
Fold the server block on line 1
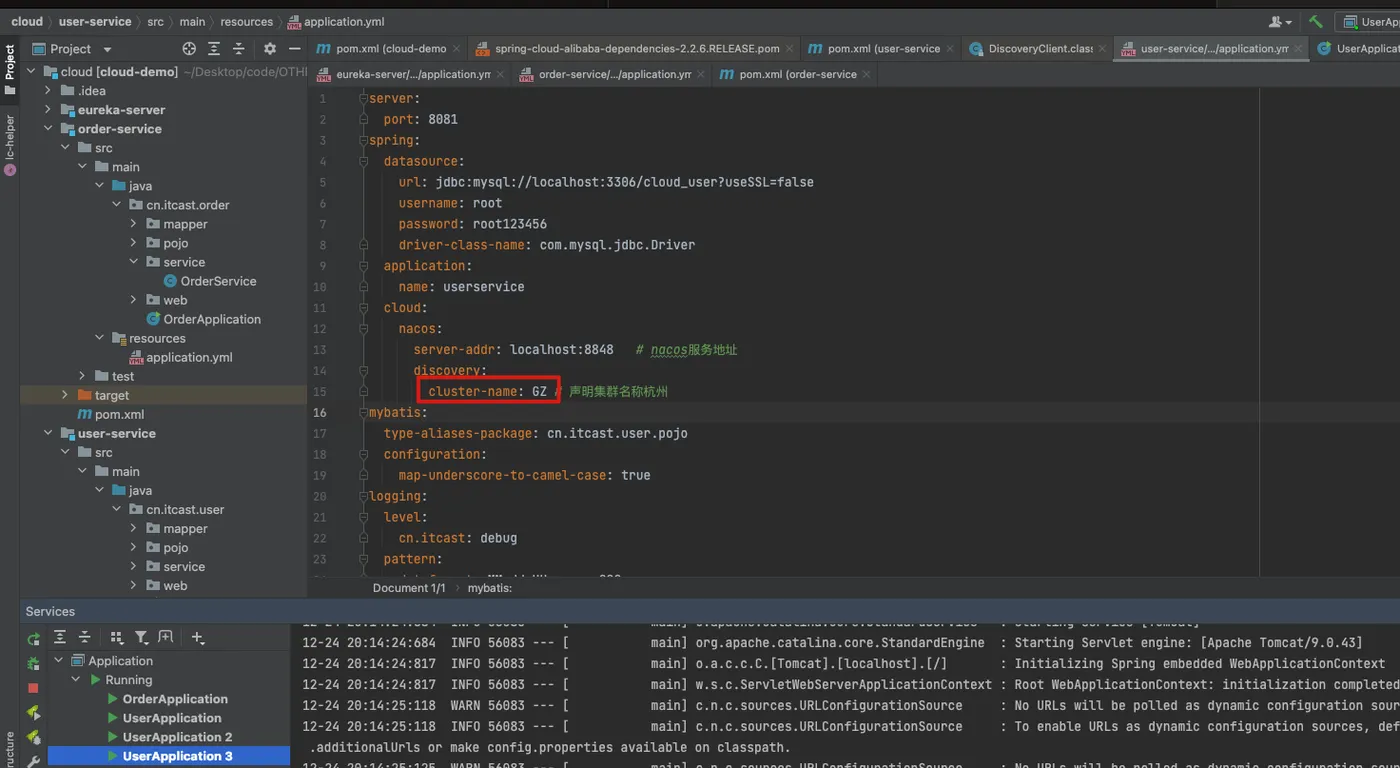coord(362,99)
